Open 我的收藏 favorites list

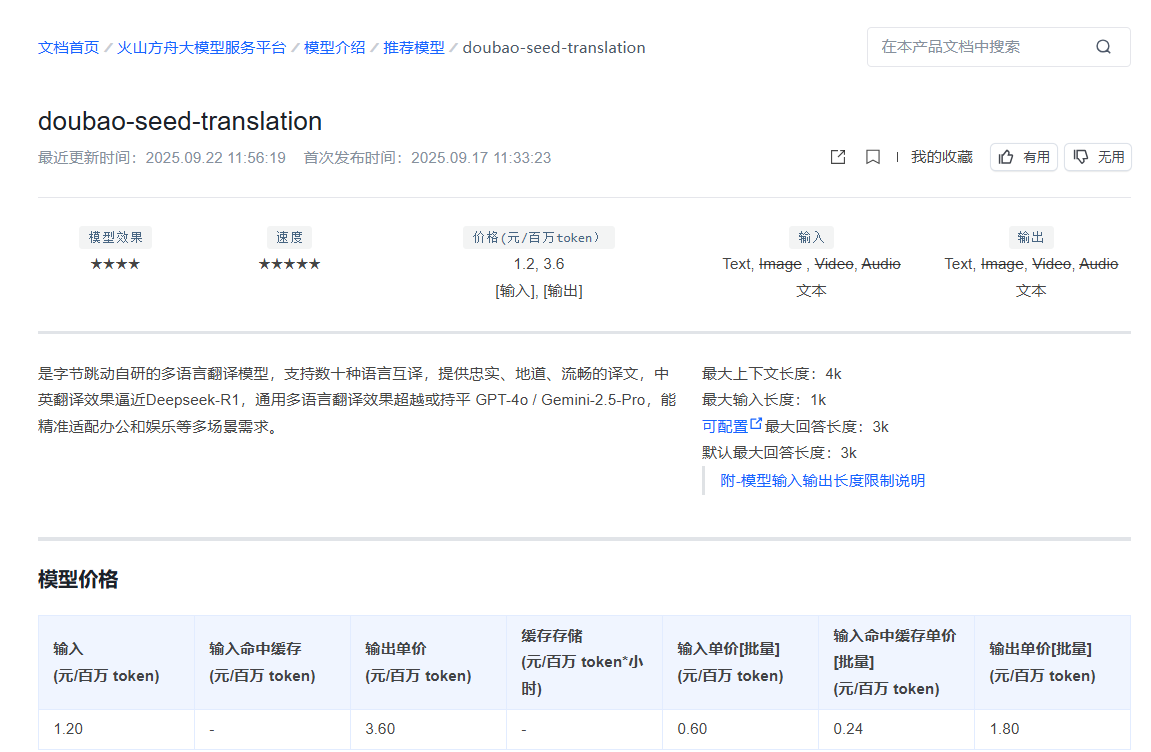click(x=941, y=156)
